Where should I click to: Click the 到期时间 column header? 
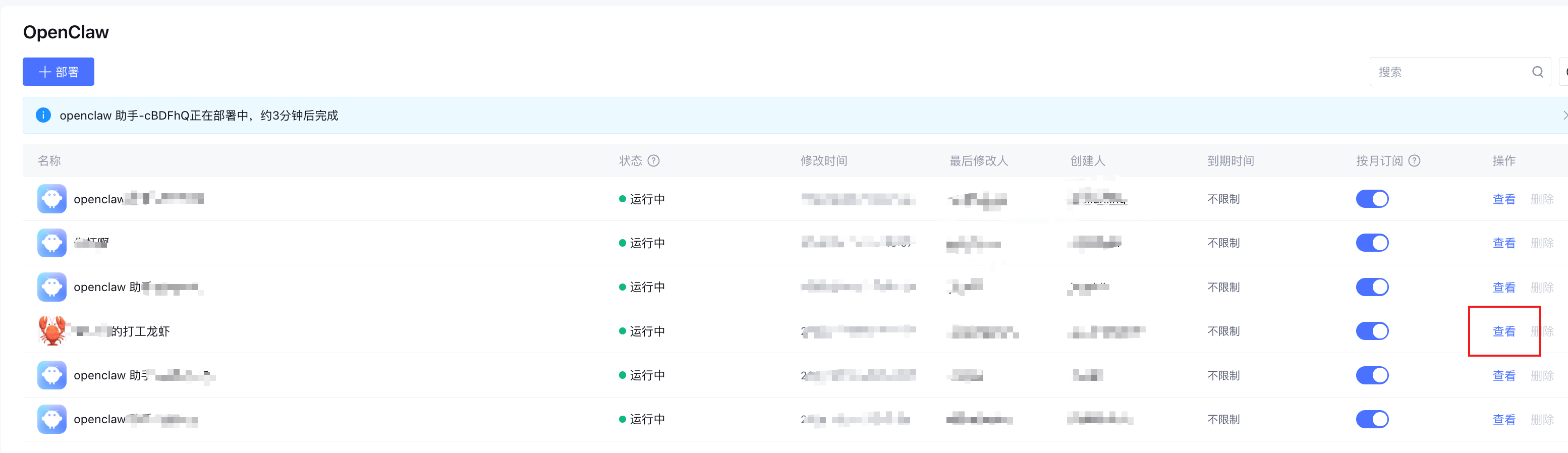point(1231,161)
